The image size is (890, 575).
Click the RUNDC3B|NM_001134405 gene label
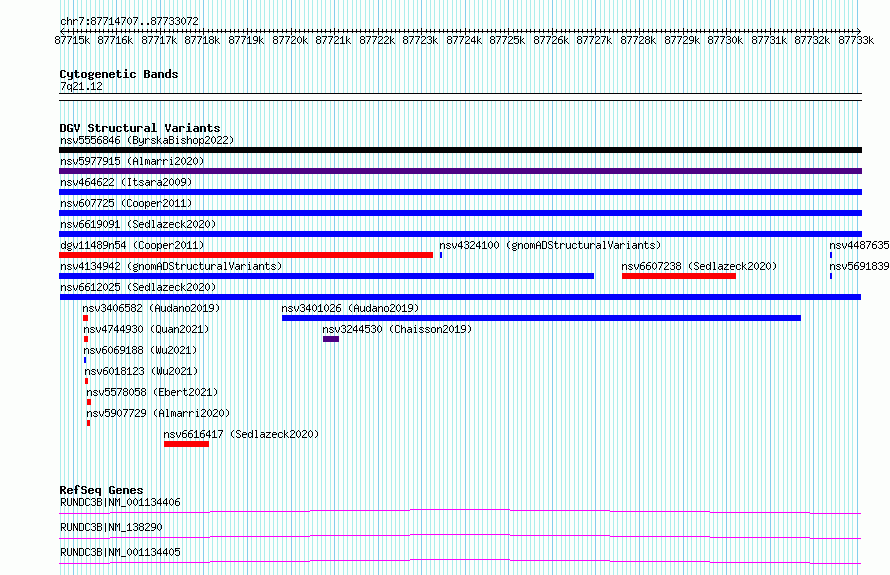click(120, 552)
